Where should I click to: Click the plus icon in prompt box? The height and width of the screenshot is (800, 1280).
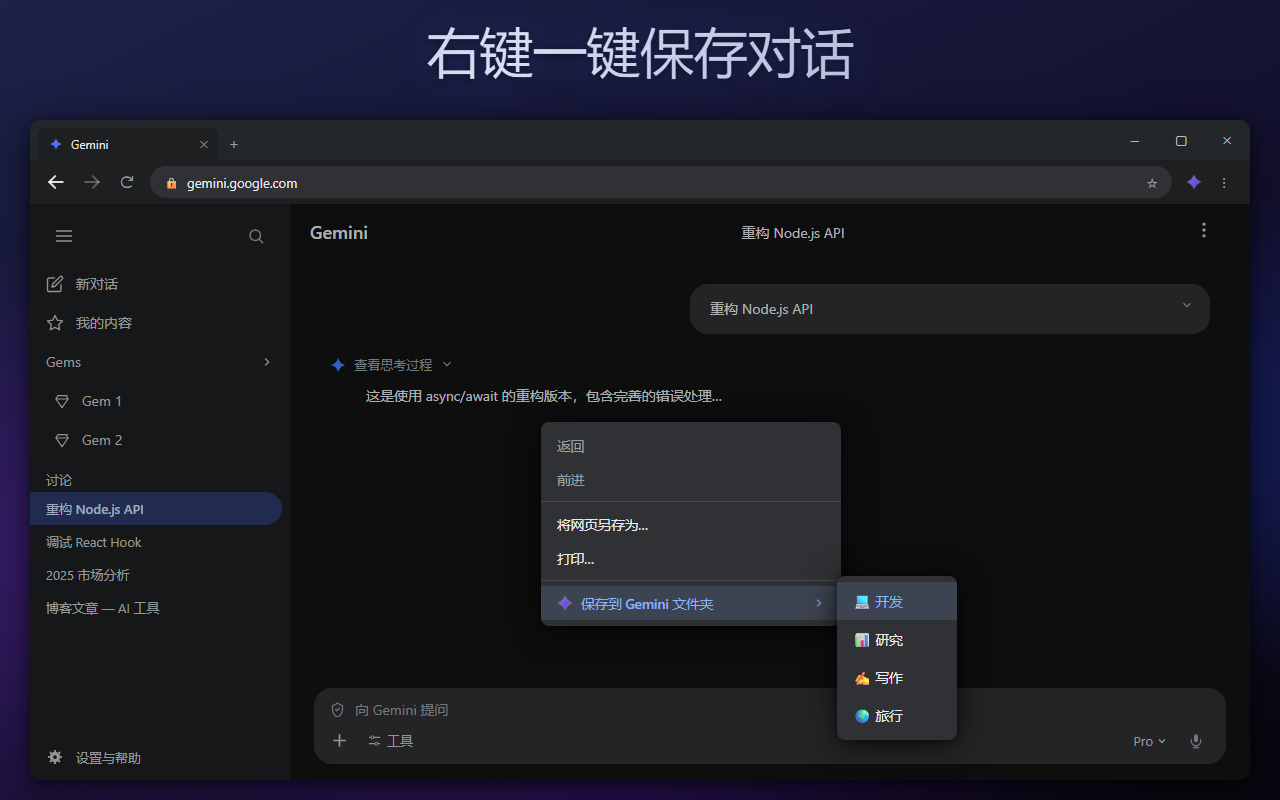339,740
